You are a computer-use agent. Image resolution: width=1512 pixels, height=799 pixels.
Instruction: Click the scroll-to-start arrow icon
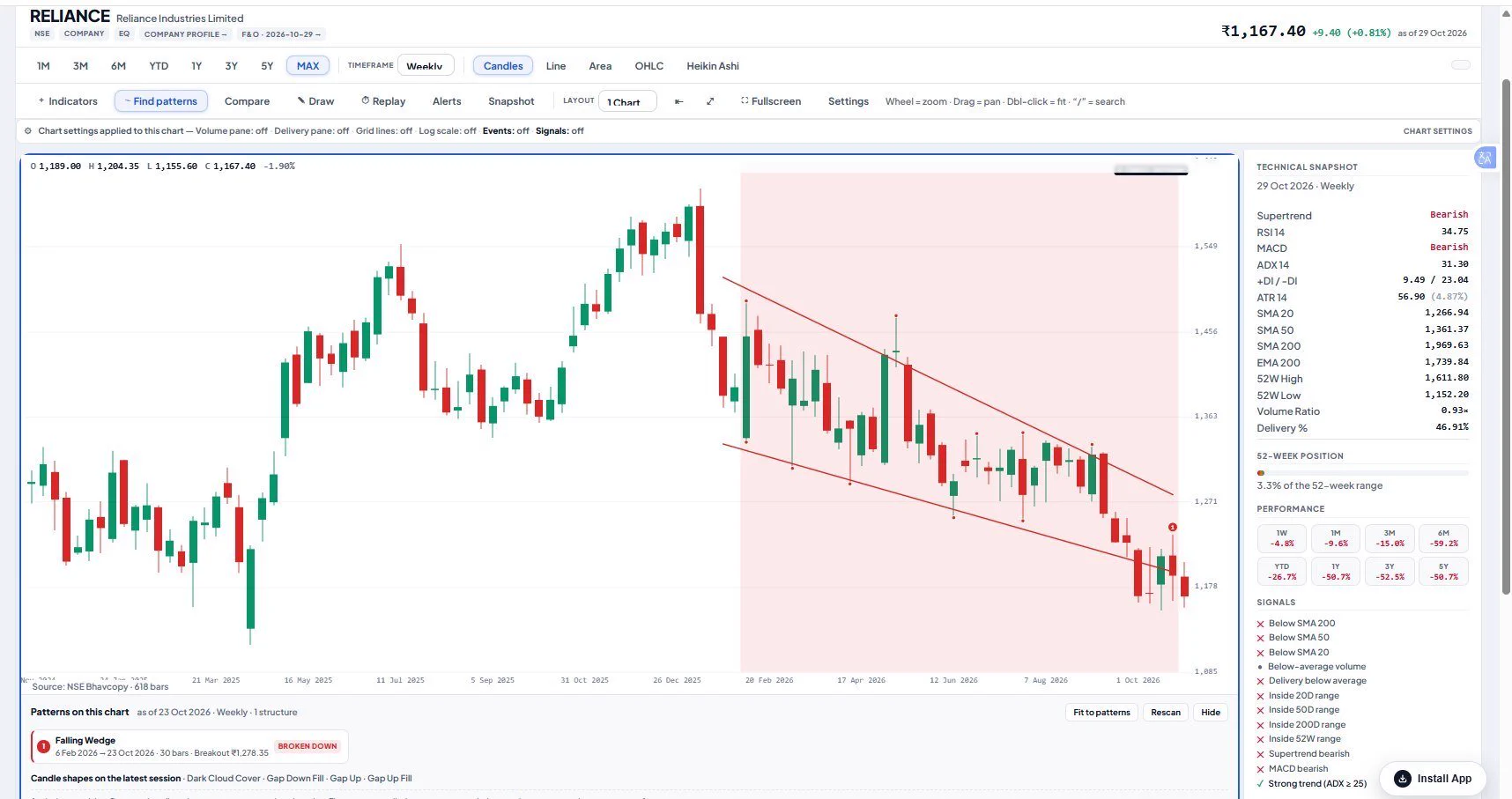(678, 101)
